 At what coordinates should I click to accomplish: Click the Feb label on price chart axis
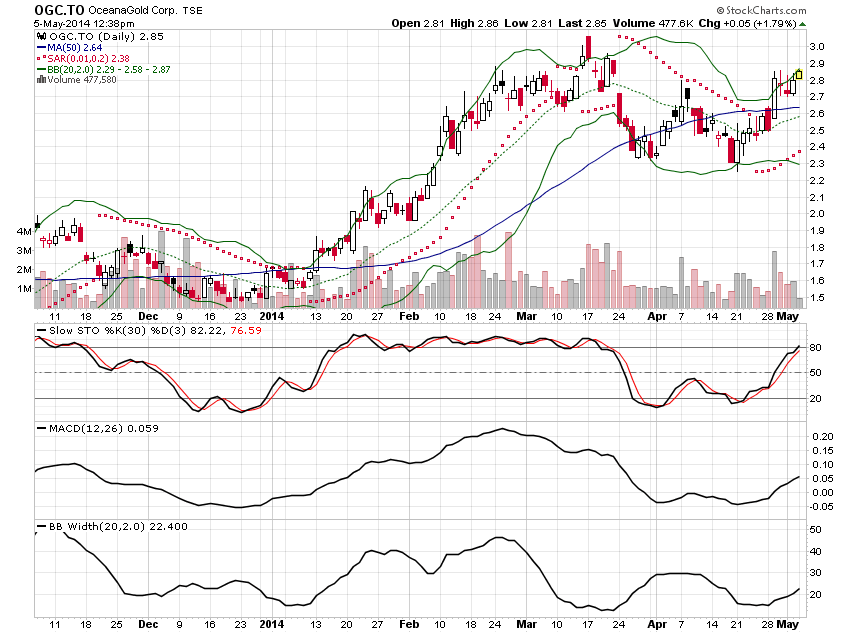coord(409,316)
